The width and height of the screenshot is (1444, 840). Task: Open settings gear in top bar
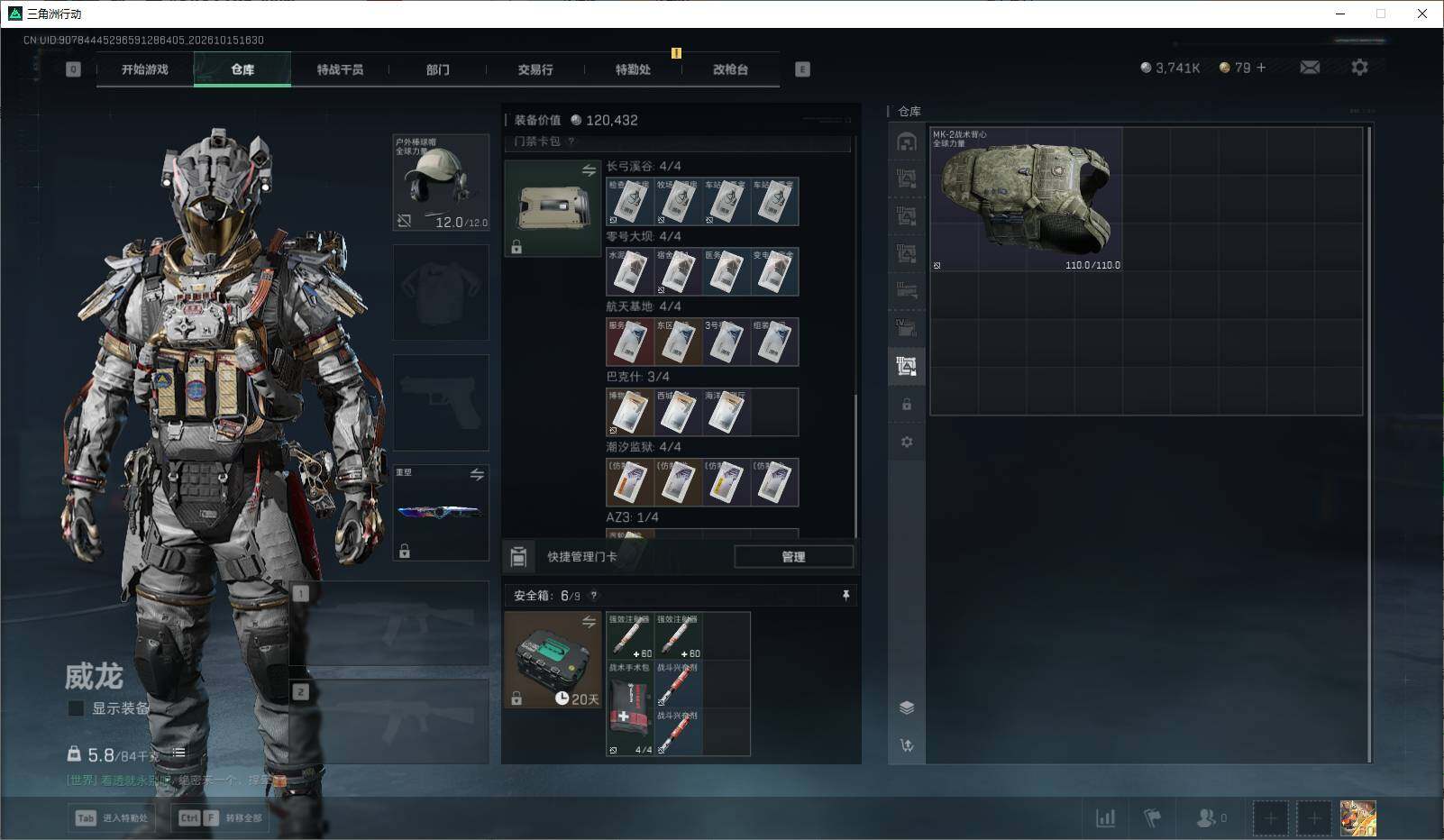coord(1359,68)
